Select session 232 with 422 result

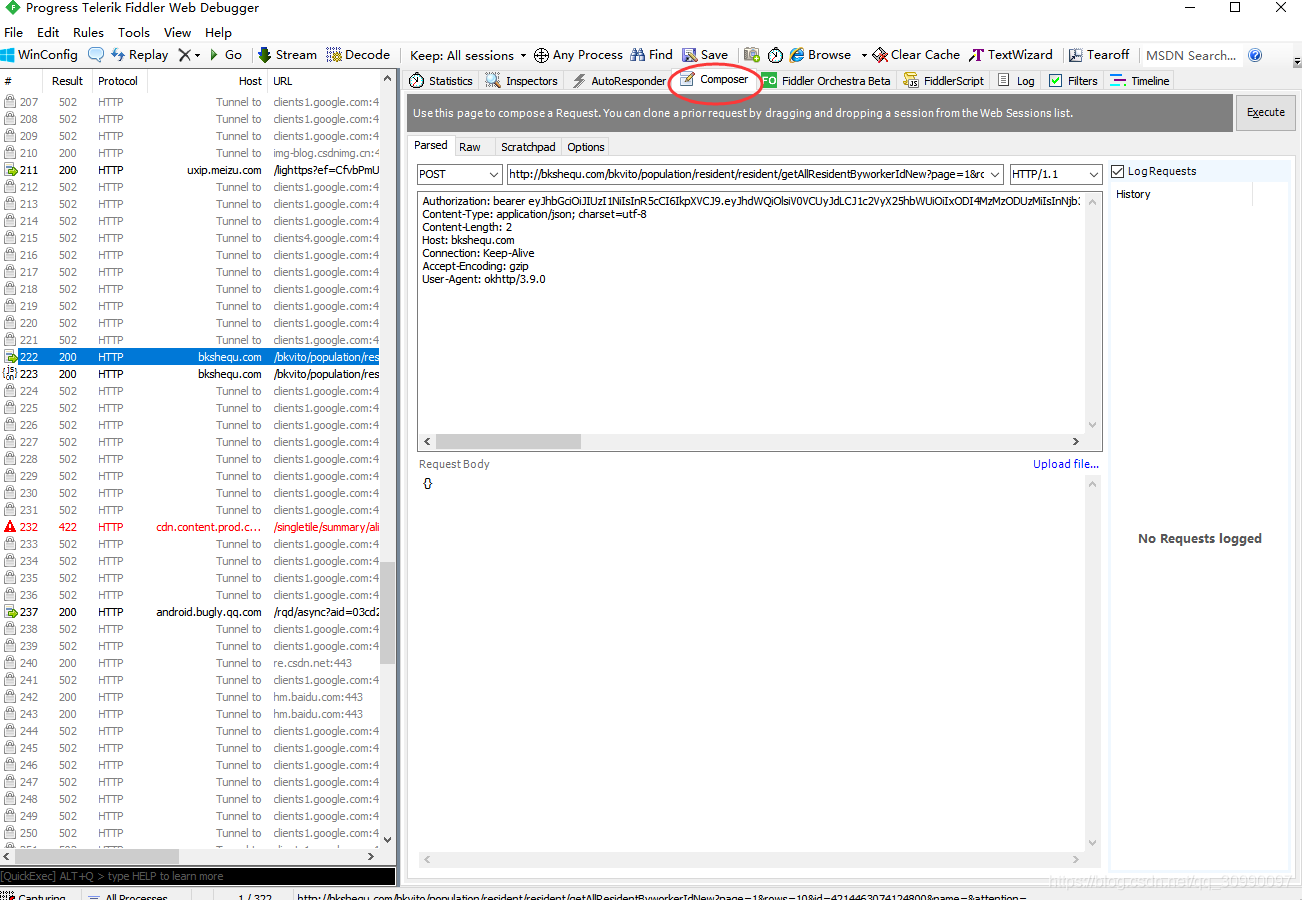pyautogui.click(x=190, y=527)
